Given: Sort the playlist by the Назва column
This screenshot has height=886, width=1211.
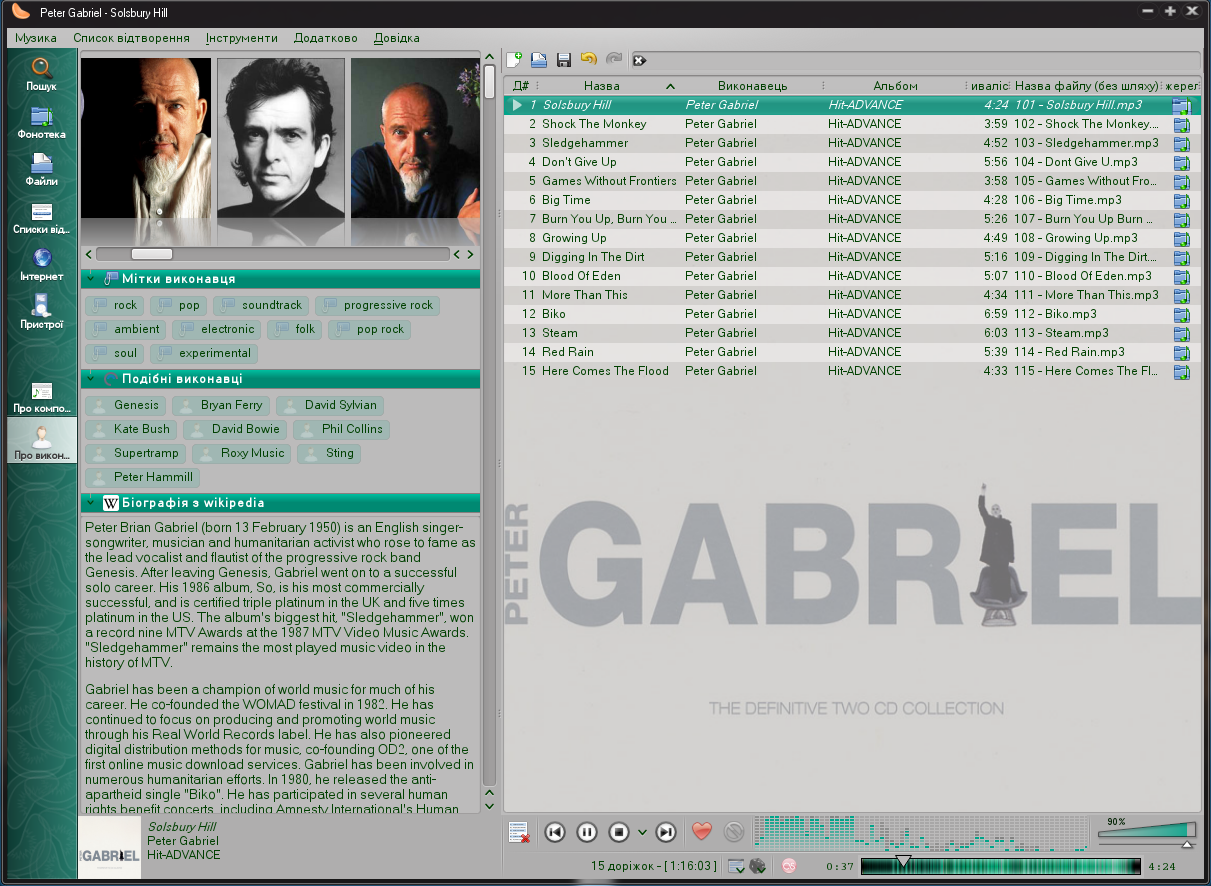Looking at the screenshot, I should 608,86.
